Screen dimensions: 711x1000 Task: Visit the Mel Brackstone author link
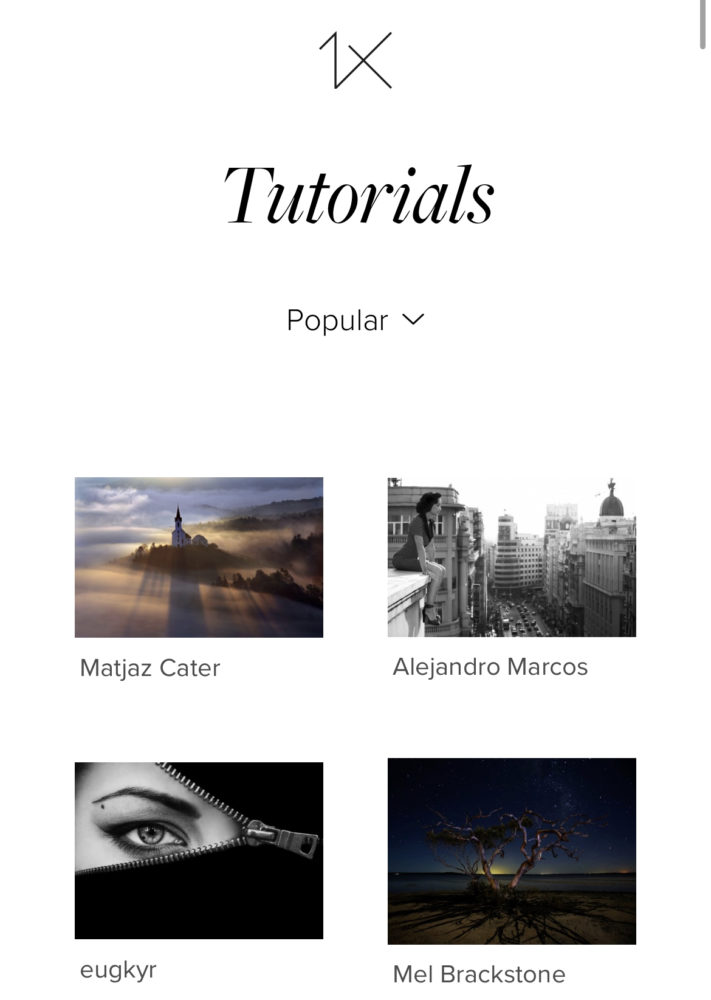(479, 974)
